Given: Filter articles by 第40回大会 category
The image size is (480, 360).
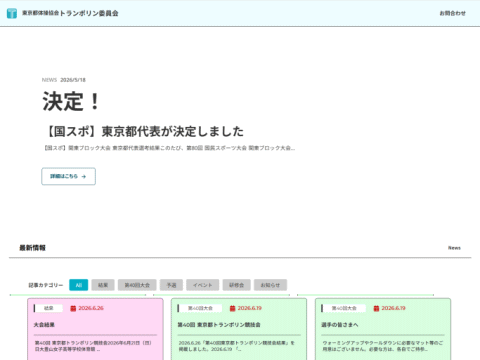Looking at the screenshot, I should point(137,285).
